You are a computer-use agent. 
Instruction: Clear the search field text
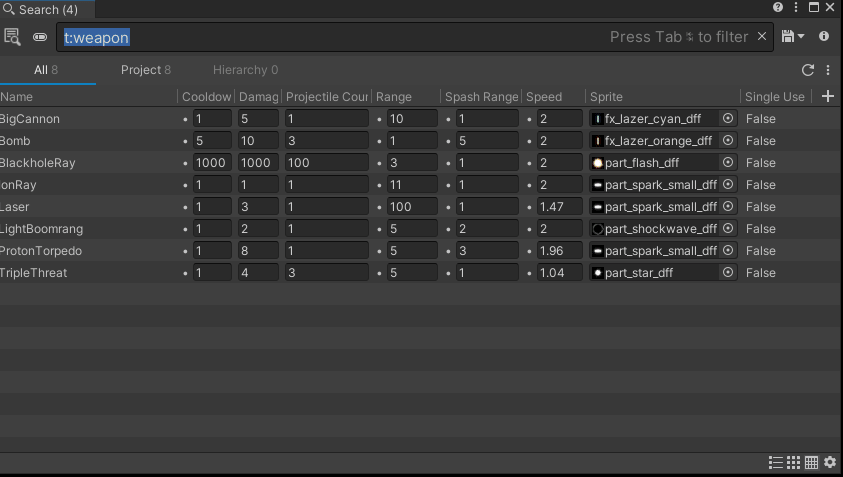coord(762,37)
